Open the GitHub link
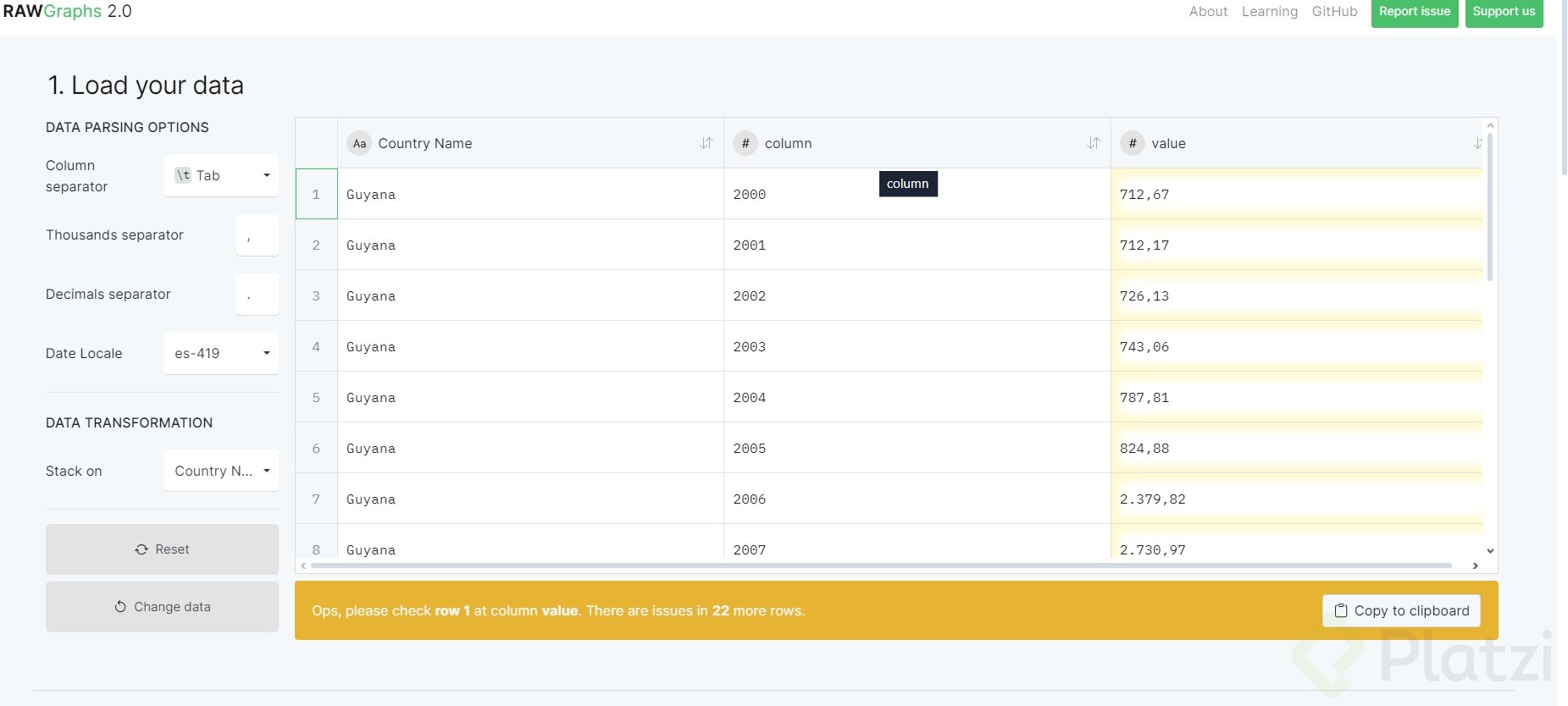1568x706 pixels. 1335,11
